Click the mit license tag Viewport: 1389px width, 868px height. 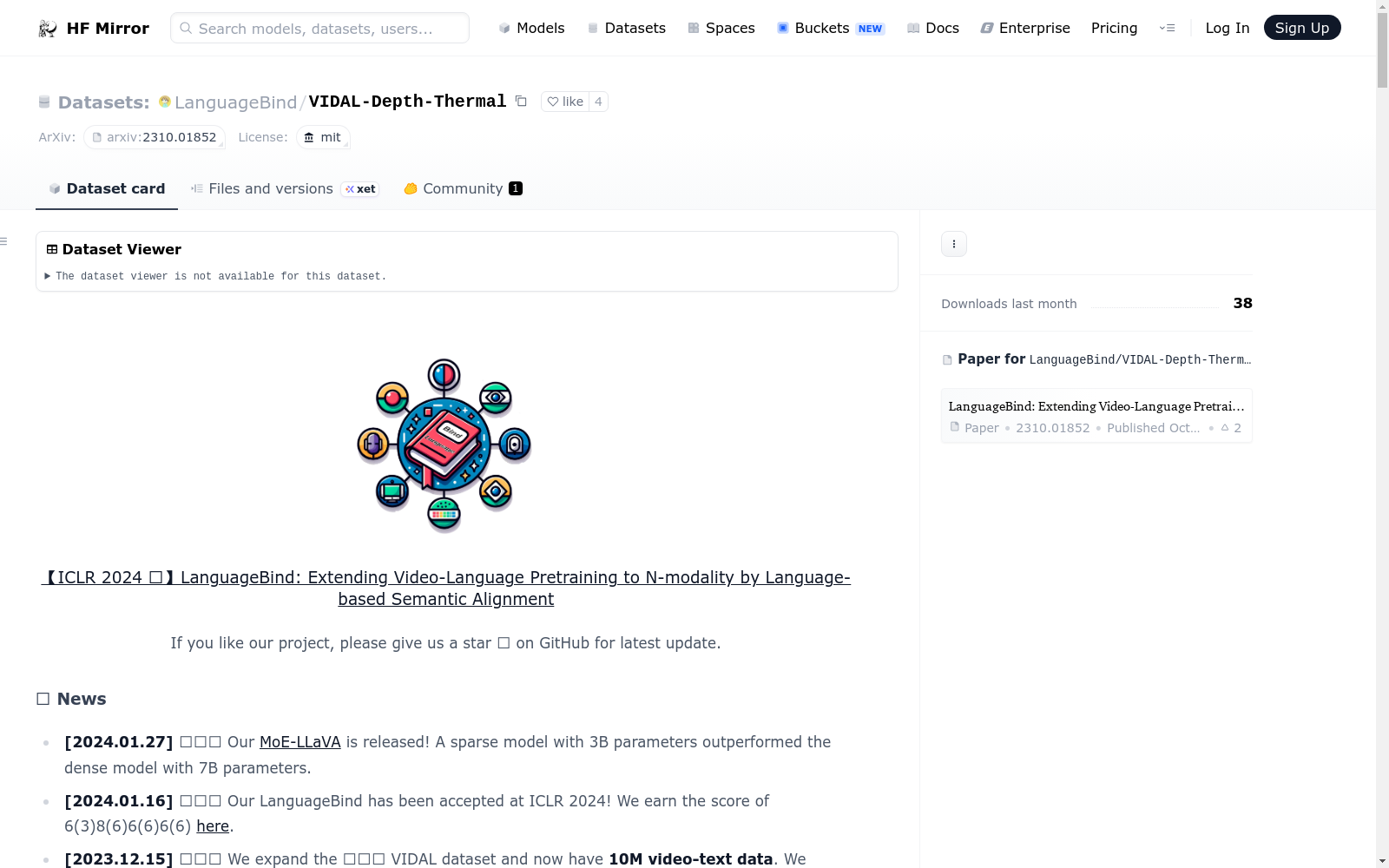323,137
